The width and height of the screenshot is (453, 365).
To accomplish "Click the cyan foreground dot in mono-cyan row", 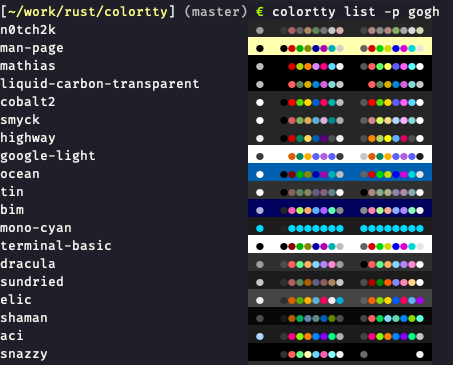I will coord(260,228).
